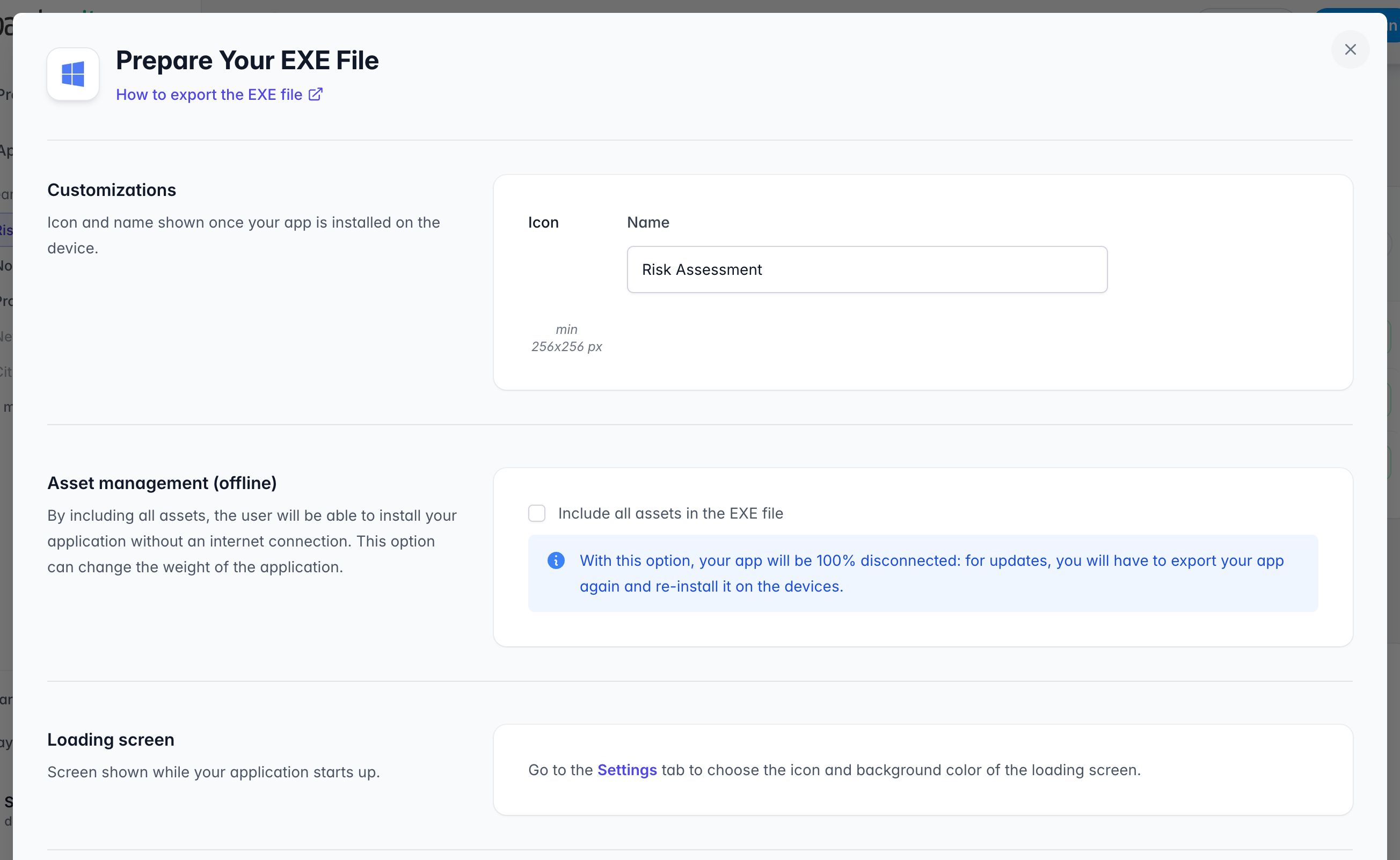Close the Prepare Your EXE File dialog
1400x860 pixels.
(x=1350, y=49)
